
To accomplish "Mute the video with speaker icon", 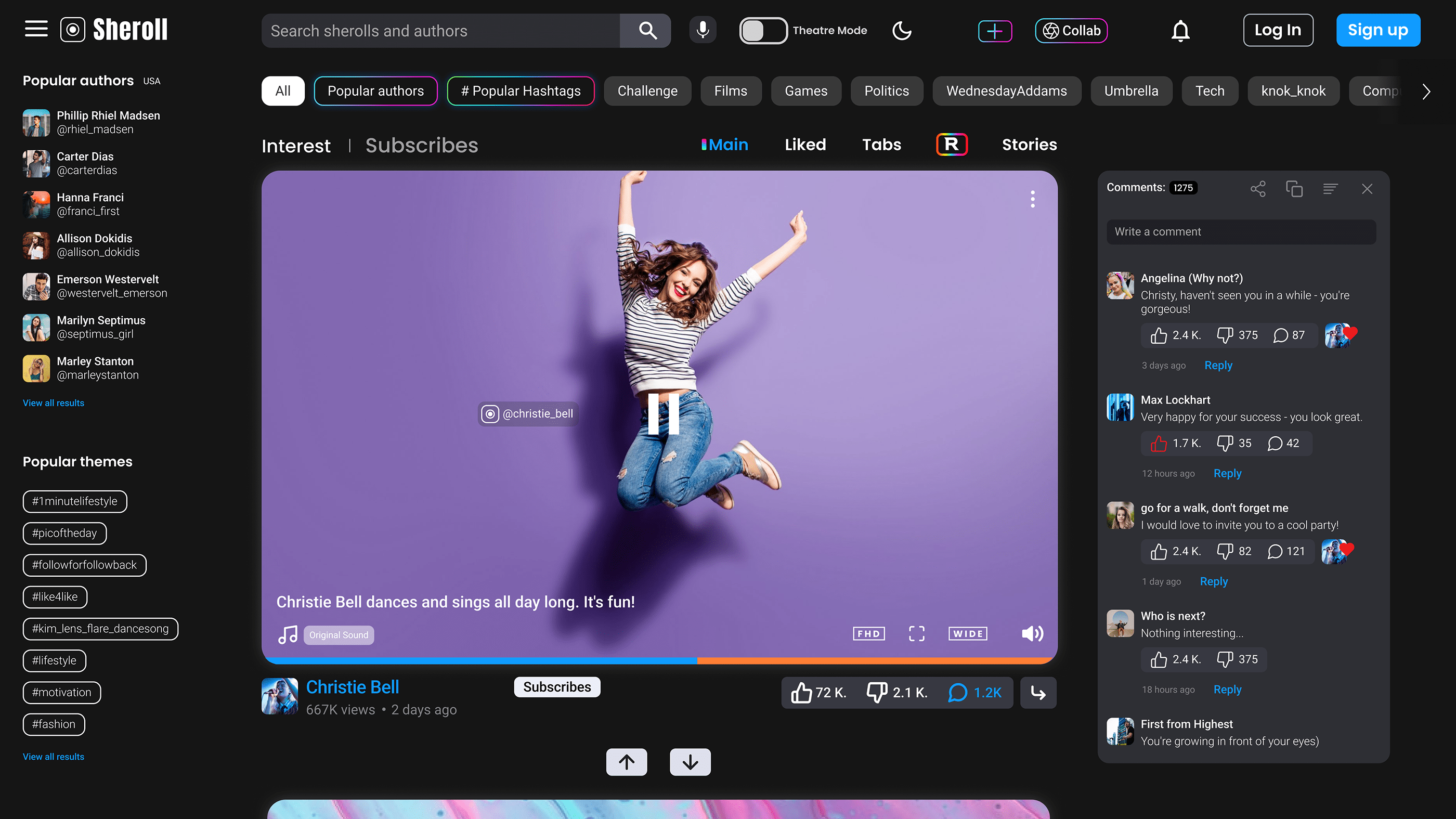I will pos(1032,633).
